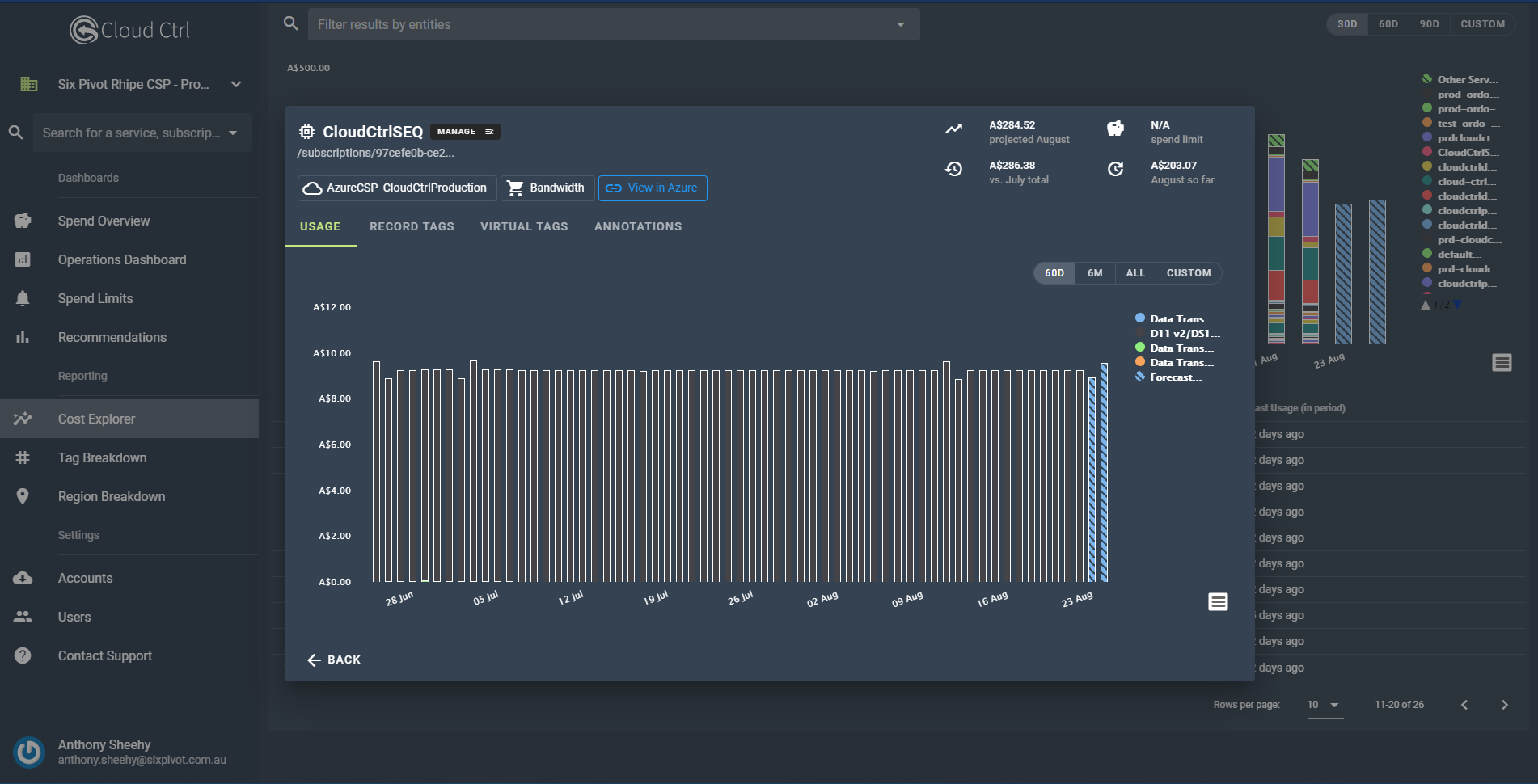Image resolution: width=1538 pixels, height=784 pixels.
Task: Go to the next page of table results
Action: (1504, 705)
